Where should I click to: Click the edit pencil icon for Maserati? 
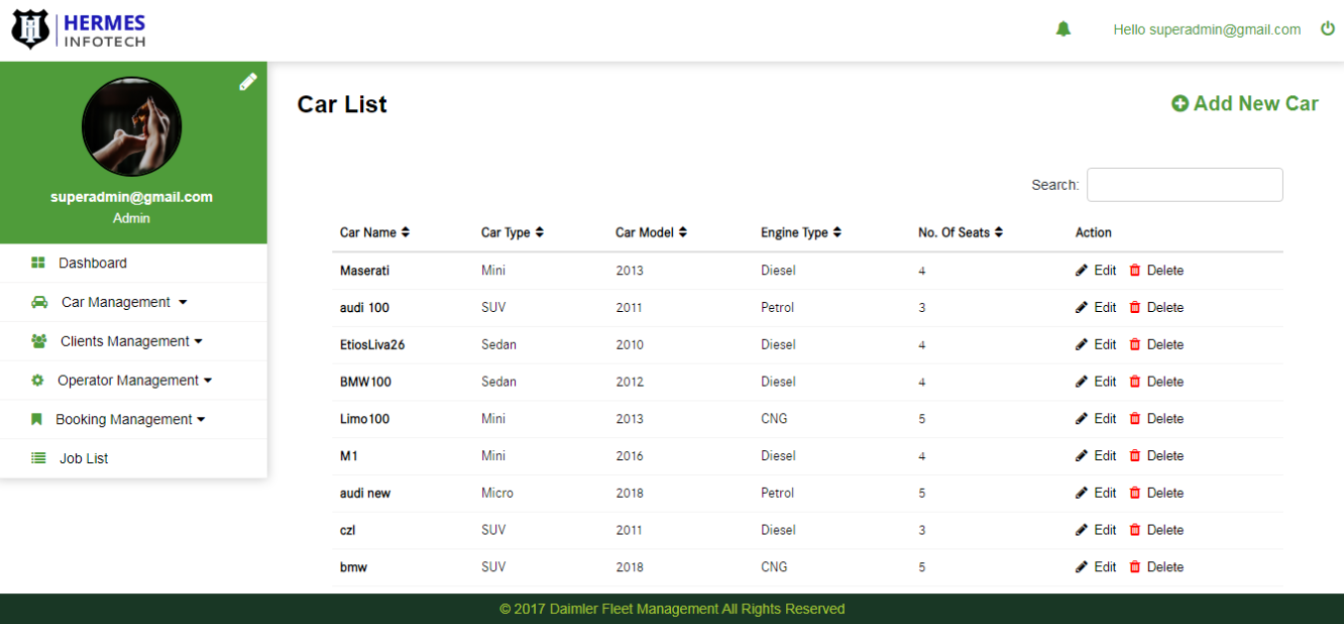coord(1081,270)
